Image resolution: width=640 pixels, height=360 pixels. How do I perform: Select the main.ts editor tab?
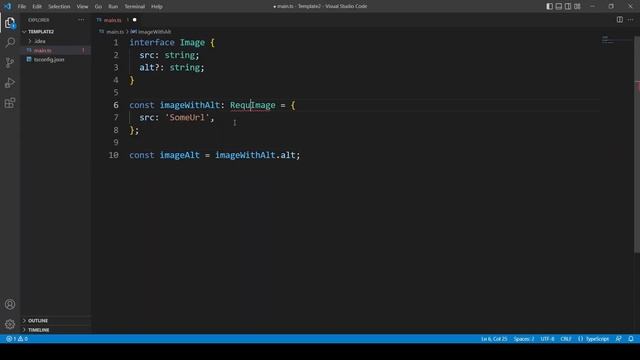116,20
